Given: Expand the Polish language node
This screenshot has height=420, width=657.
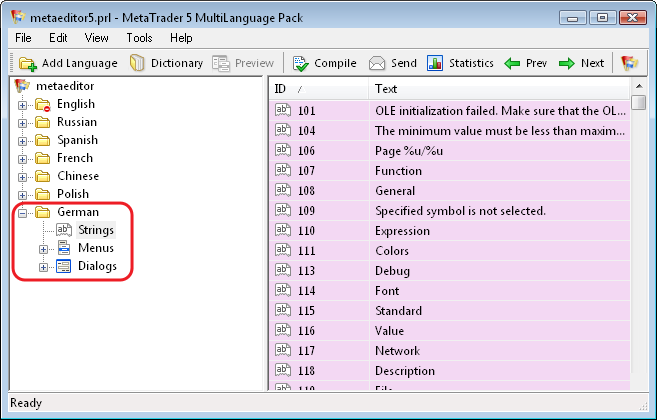Looking at the screenshot, I should pos(23,195).
